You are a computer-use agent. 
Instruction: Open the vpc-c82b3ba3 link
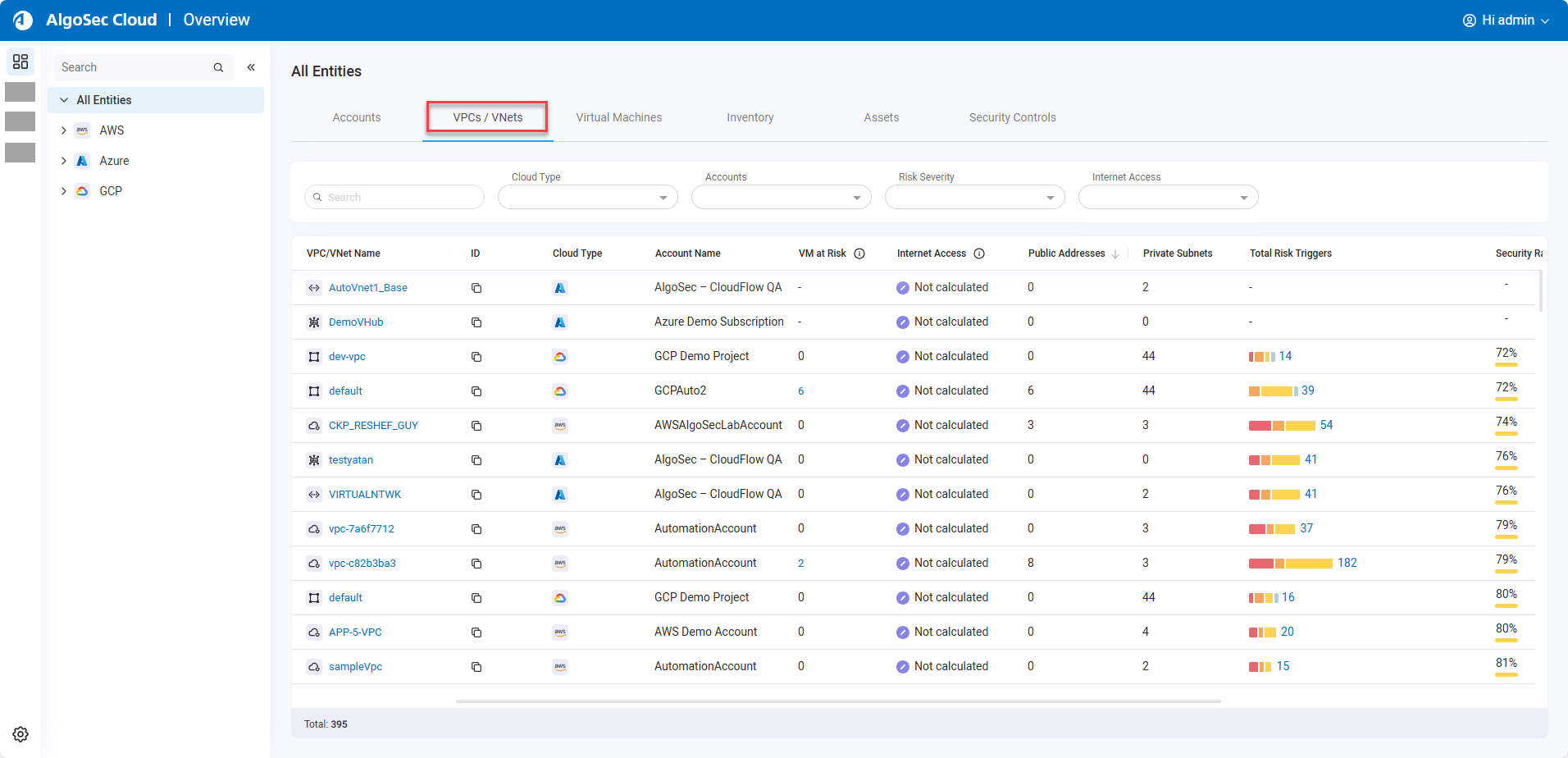click(362, 564)
